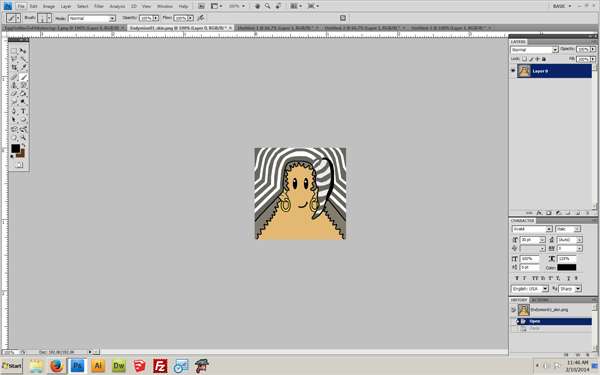Toggle Quick Mask mode
Viewport: 600px width, 375px height.
pyautogui.click(x=19, y=165)
